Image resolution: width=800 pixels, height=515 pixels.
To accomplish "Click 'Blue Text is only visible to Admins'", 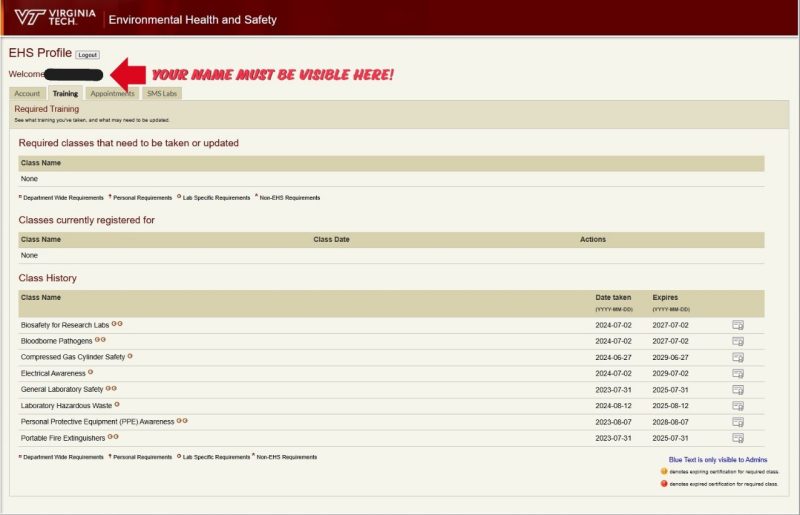I will (718, 460).
